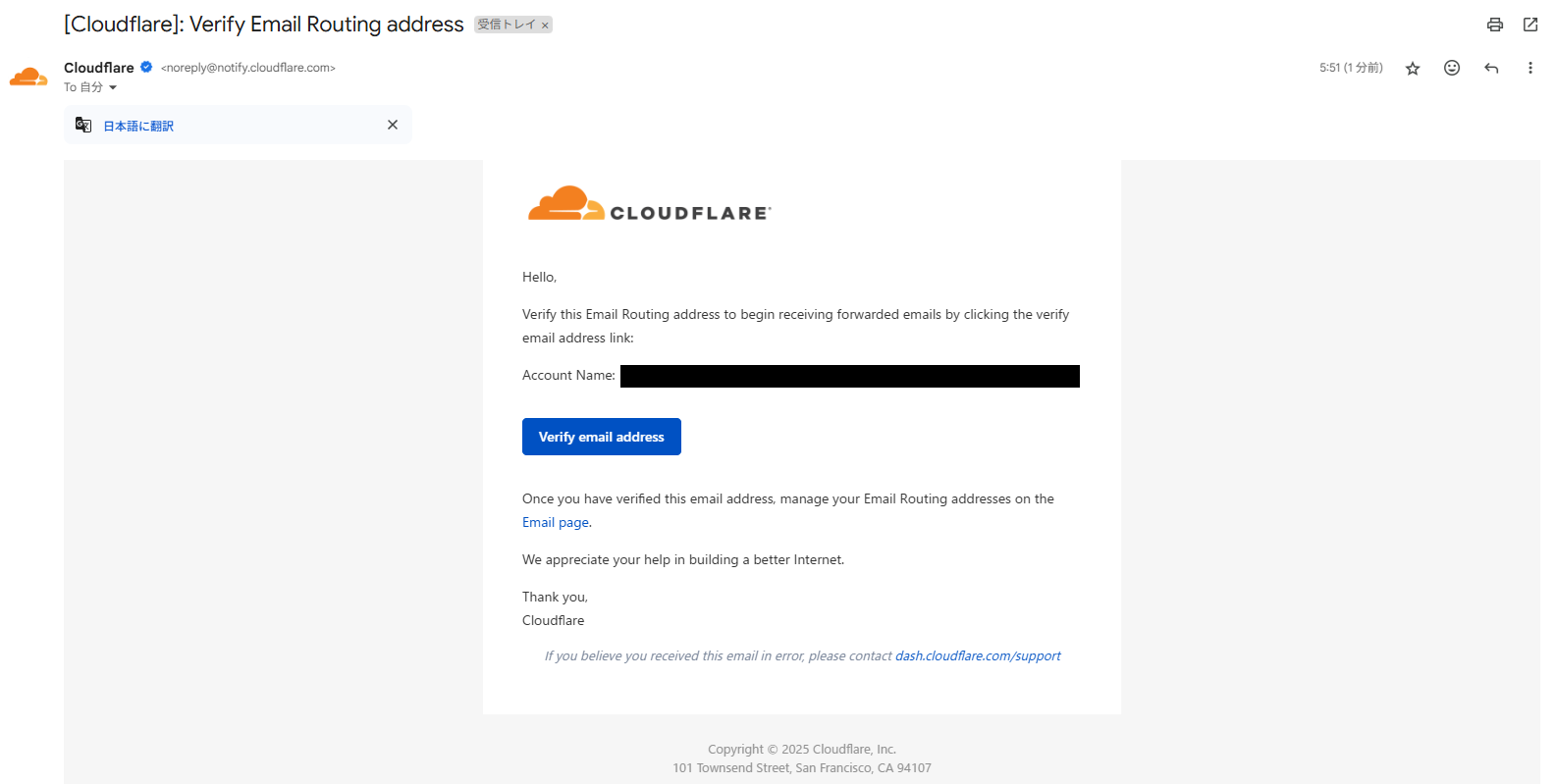This screenshot has width=1555, height=784.
Task: Expand recipient details arrow next to 自分
Action: pyautogui.click(x=113, y=87)
